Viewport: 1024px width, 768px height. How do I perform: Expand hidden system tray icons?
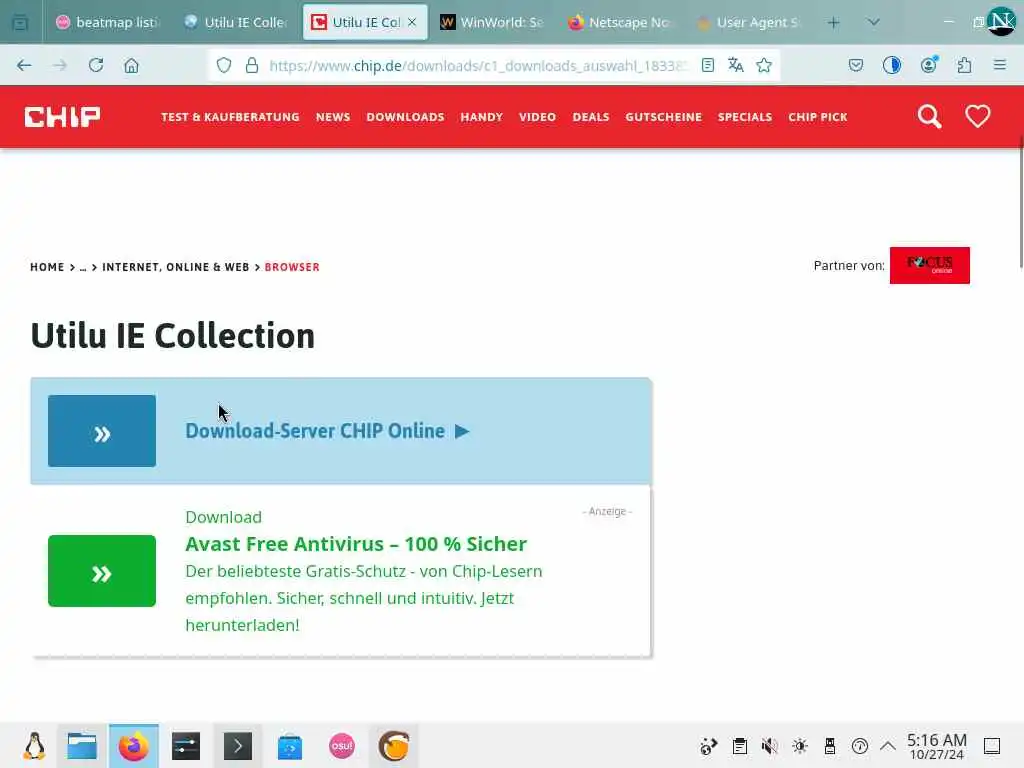(888, 746)
